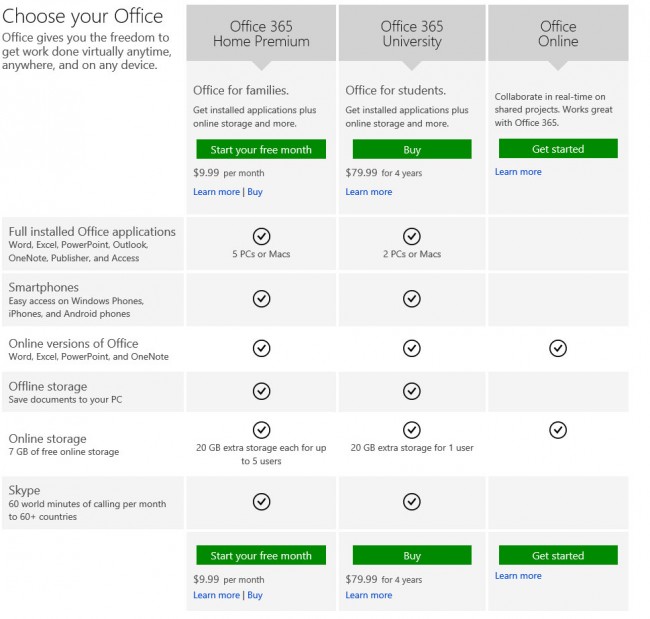This screenshot has width=650, height=619.
Task: Open top 'Learn more' link under Office Online Get started
Action: point(518,172)
